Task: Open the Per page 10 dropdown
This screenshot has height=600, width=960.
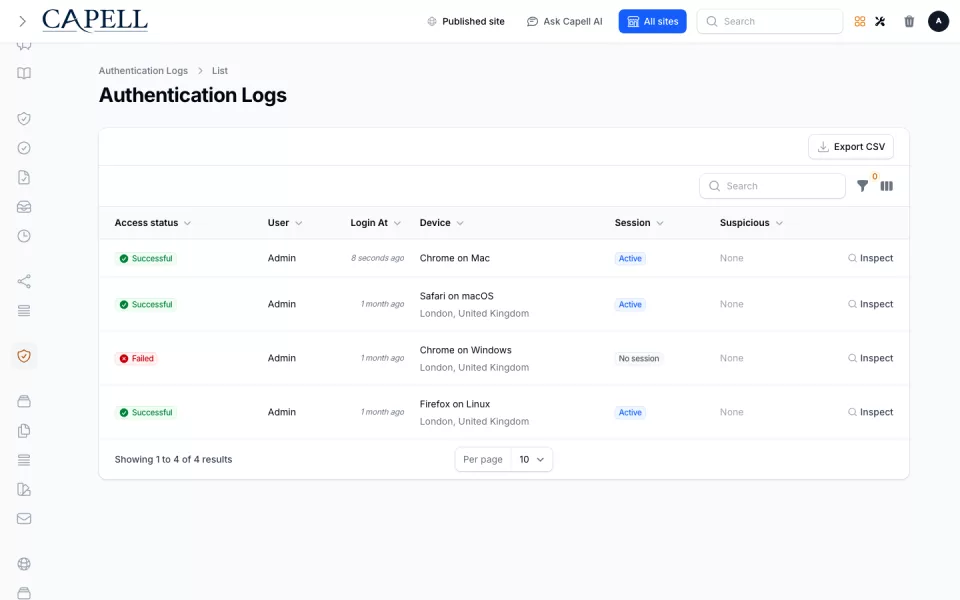Action: click(531, 460)
